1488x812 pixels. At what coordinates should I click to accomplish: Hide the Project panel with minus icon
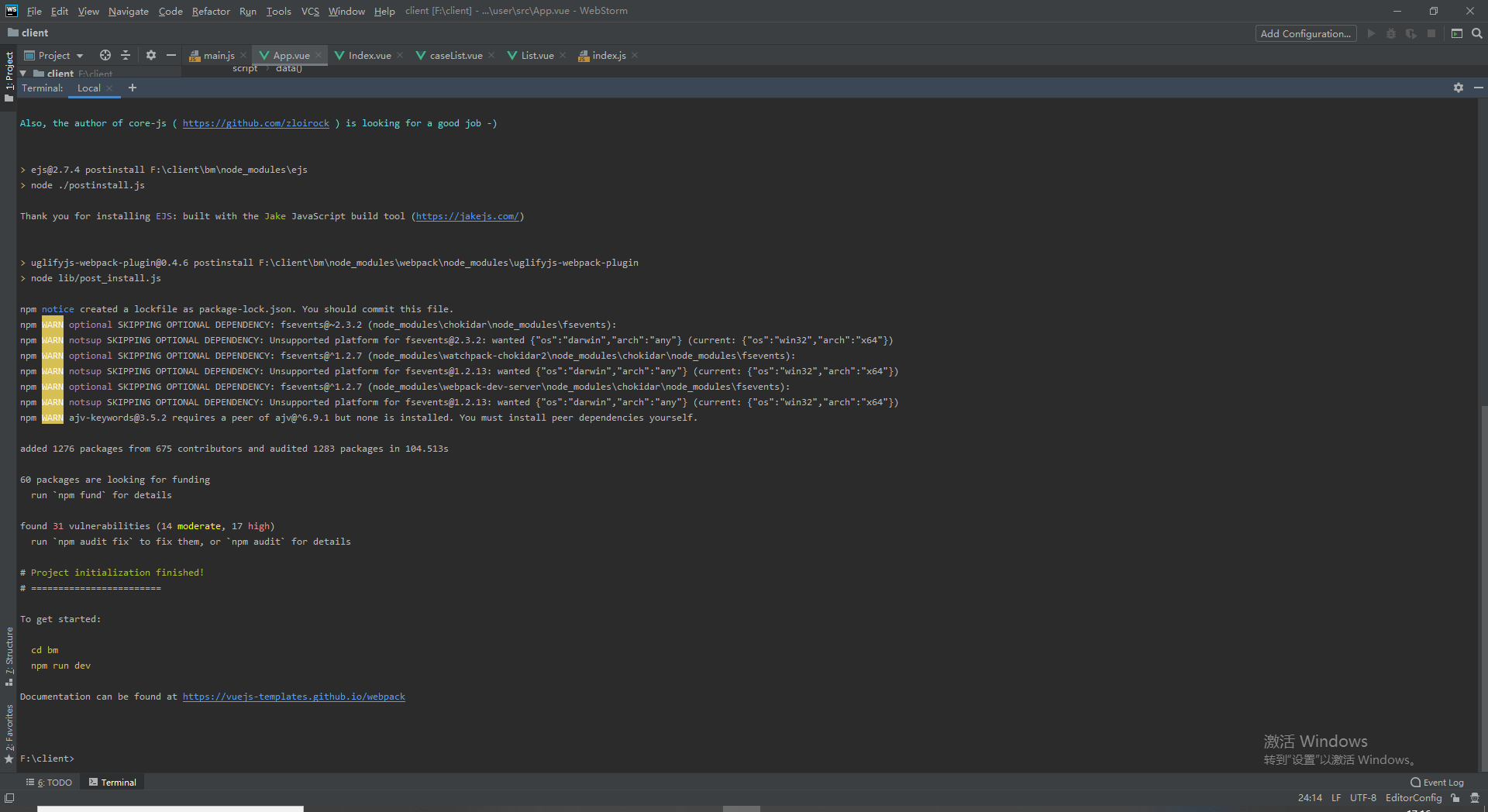171,55
